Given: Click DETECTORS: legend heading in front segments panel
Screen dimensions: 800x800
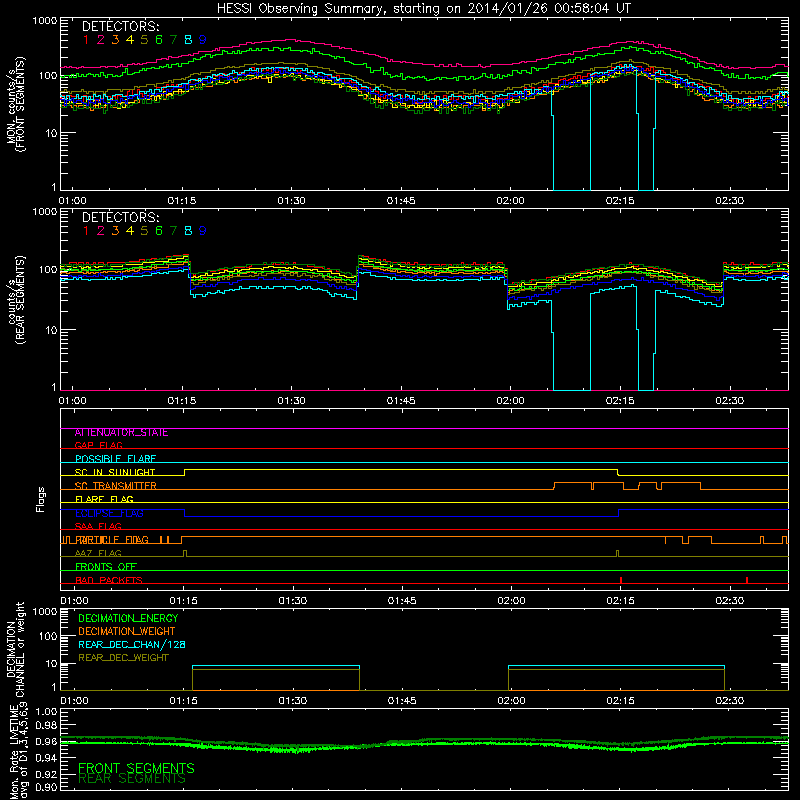Looking at the screenshot, I should point(120,26).
